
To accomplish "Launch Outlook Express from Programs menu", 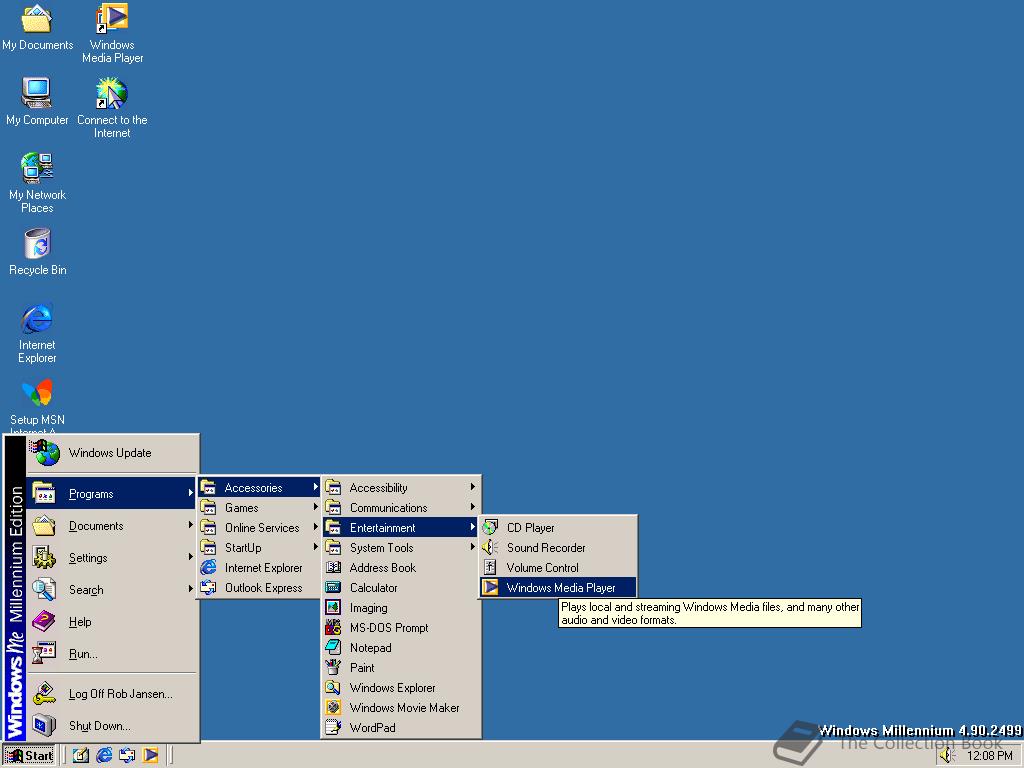I will 259,588.
